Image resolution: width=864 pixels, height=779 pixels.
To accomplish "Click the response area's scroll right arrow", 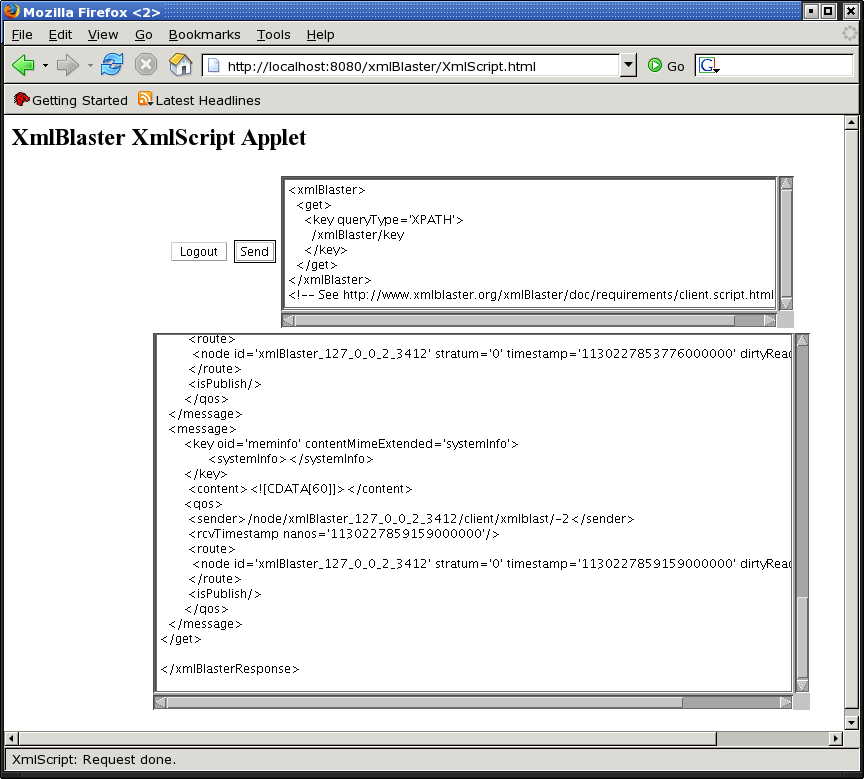I will point(786,702).
